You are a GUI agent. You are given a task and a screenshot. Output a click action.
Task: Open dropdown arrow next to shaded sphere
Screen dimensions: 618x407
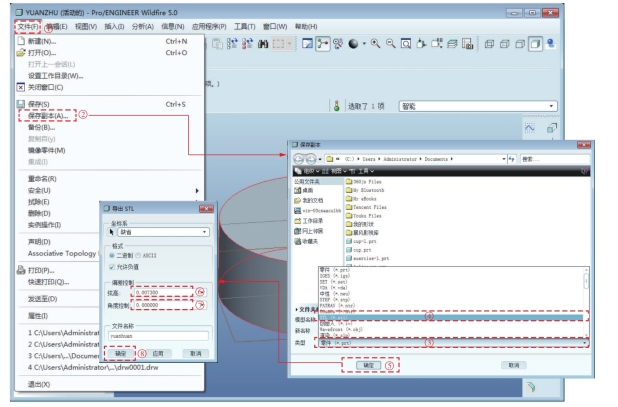tap(364, 44)
